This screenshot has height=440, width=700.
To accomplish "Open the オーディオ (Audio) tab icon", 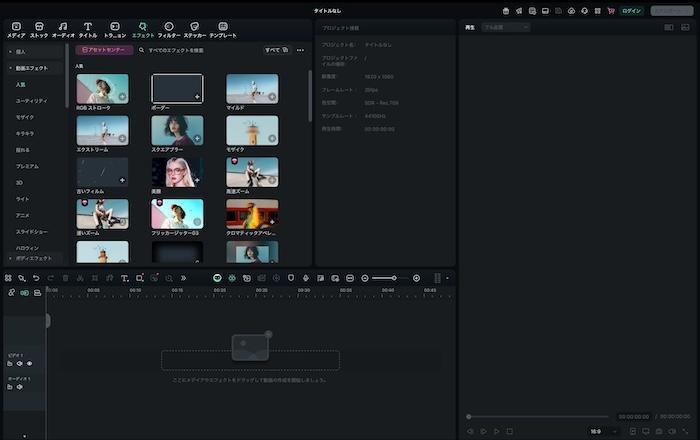I will click(x=62, y=26).
